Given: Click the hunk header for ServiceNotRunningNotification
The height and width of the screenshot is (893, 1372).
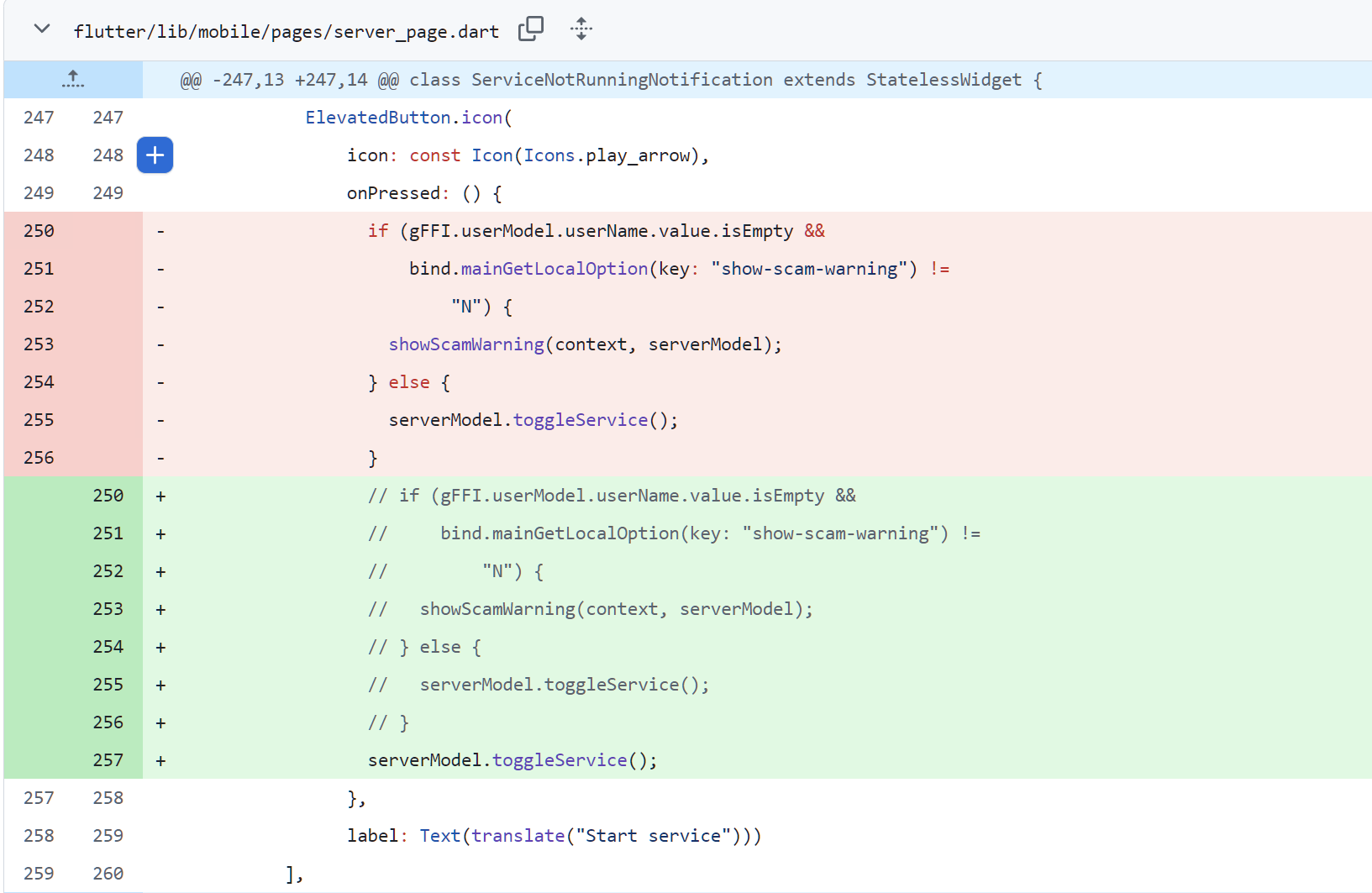Looking at the screenshot, I should tap(610, 80).
